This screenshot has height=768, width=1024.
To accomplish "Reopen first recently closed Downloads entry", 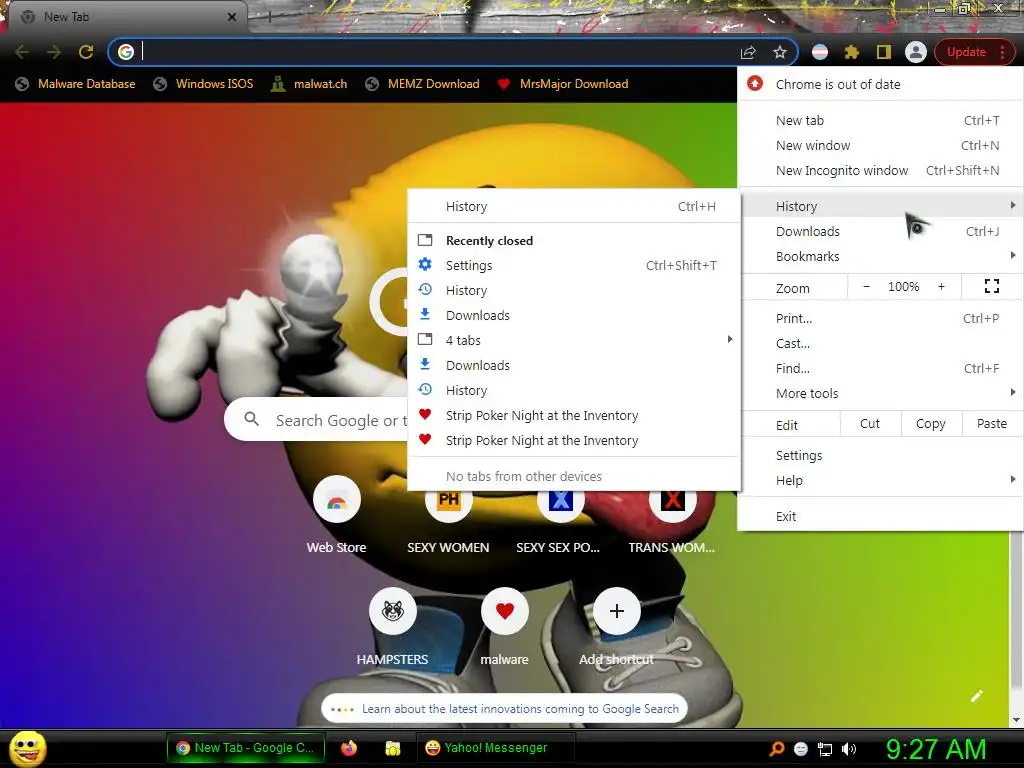I will (574, 315).
